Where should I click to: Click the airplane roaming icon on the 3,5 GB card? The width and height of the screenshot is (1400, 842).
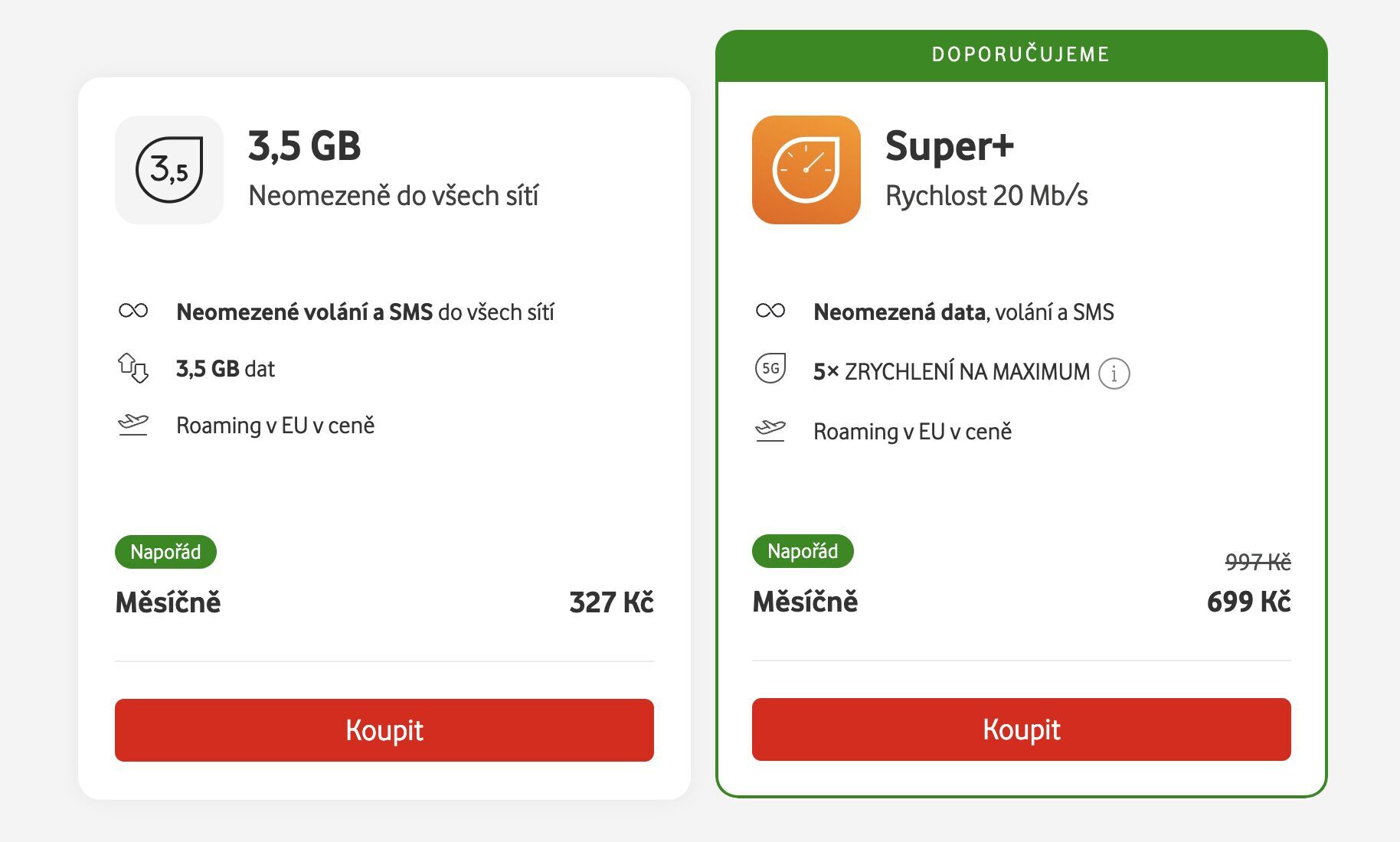pyautogui.click(x=135, y=425)
